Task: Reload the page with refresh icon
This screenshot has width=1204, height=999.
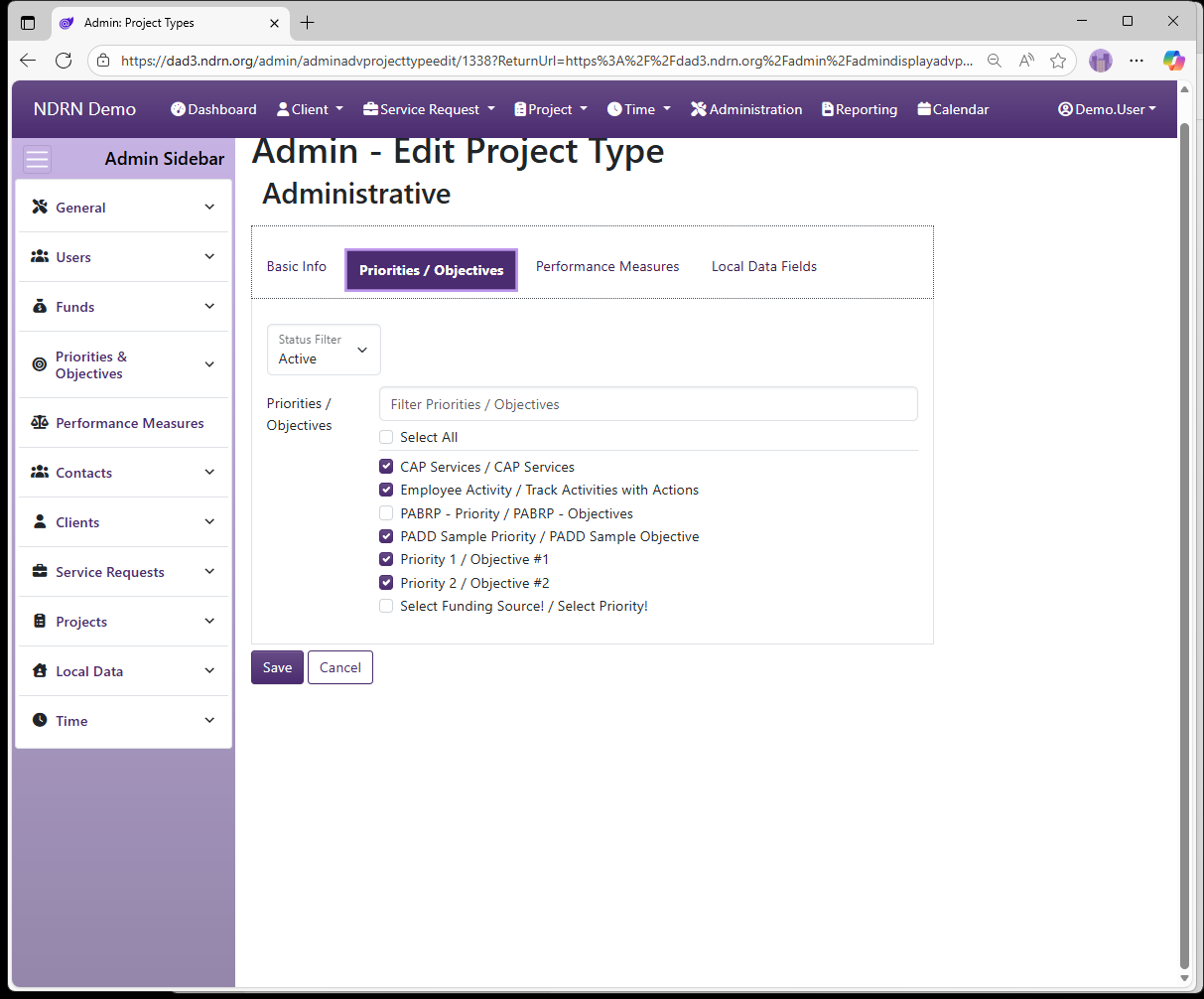Action: [64, 61]
